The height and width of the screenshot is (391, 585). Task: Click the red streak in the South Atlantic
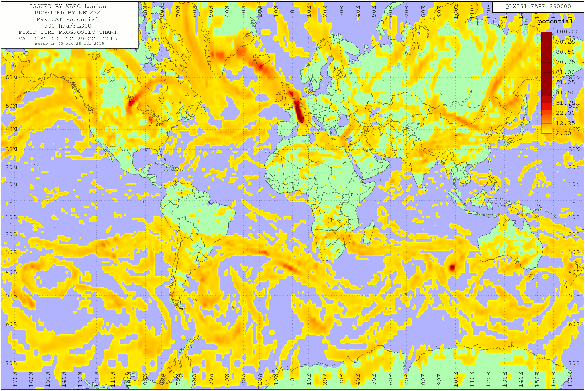click(x=288, y=266)
